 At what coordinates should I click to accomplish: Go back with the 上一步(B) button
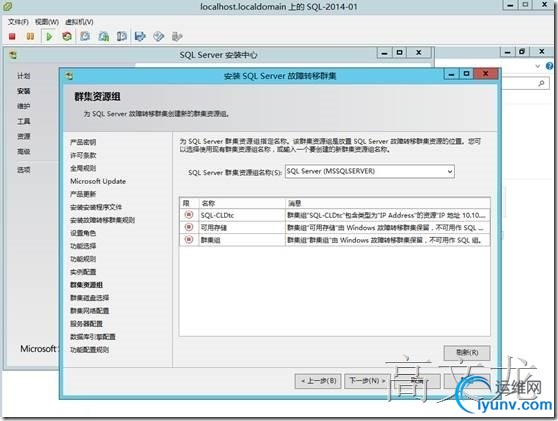click(318, 381)
